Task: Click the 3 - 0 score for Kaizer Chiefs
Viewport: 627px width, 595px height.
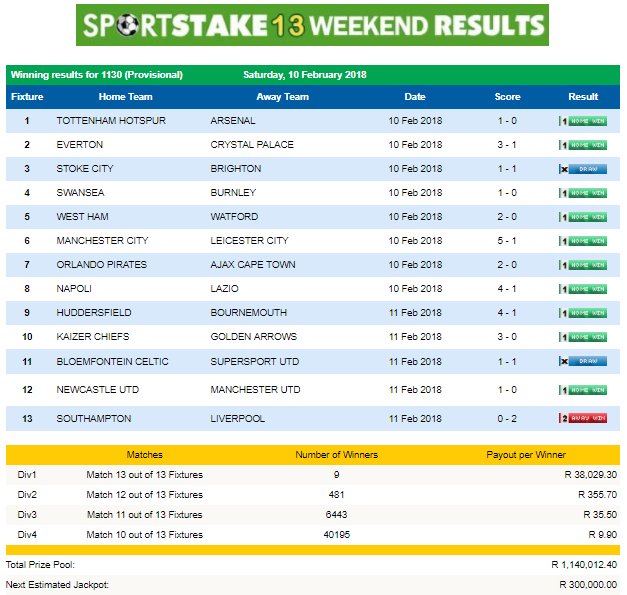Action: (507, 337)
